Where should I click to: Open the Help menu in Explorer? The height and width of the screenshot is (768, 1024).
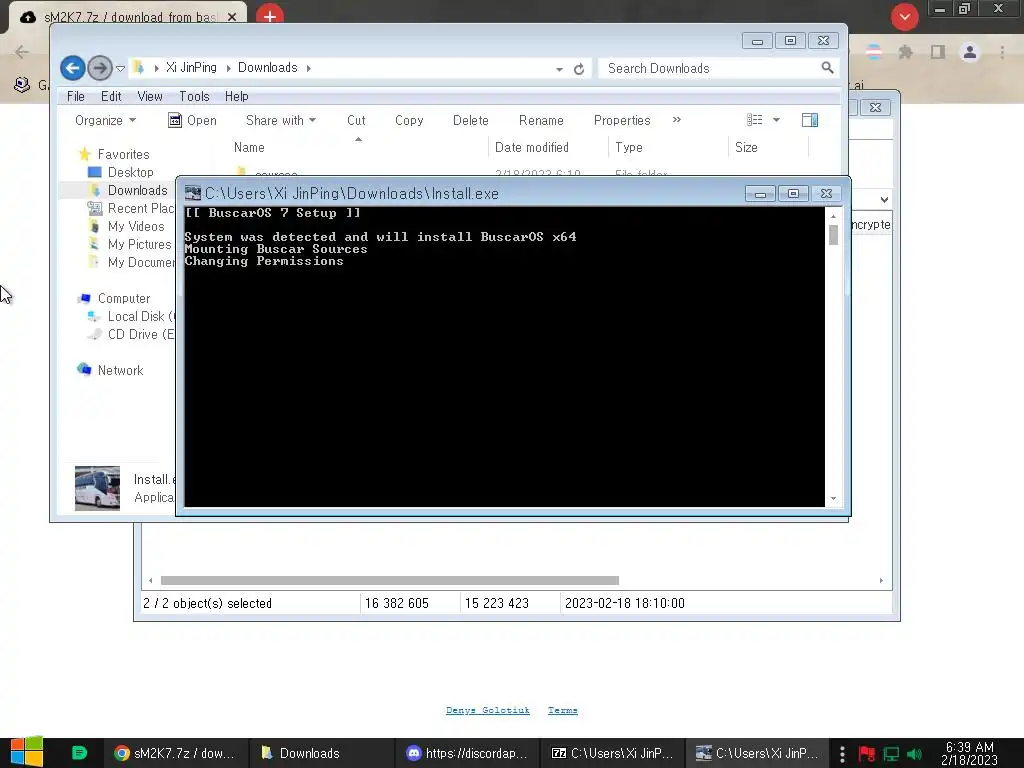click(x=236, y=96)
